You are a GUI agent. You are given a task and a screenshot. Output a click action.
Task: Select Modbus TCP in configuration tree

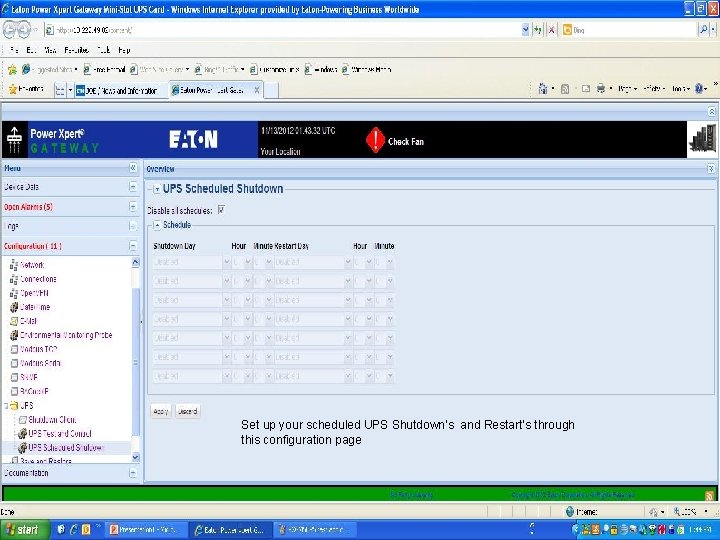click(x=39, y=349)
